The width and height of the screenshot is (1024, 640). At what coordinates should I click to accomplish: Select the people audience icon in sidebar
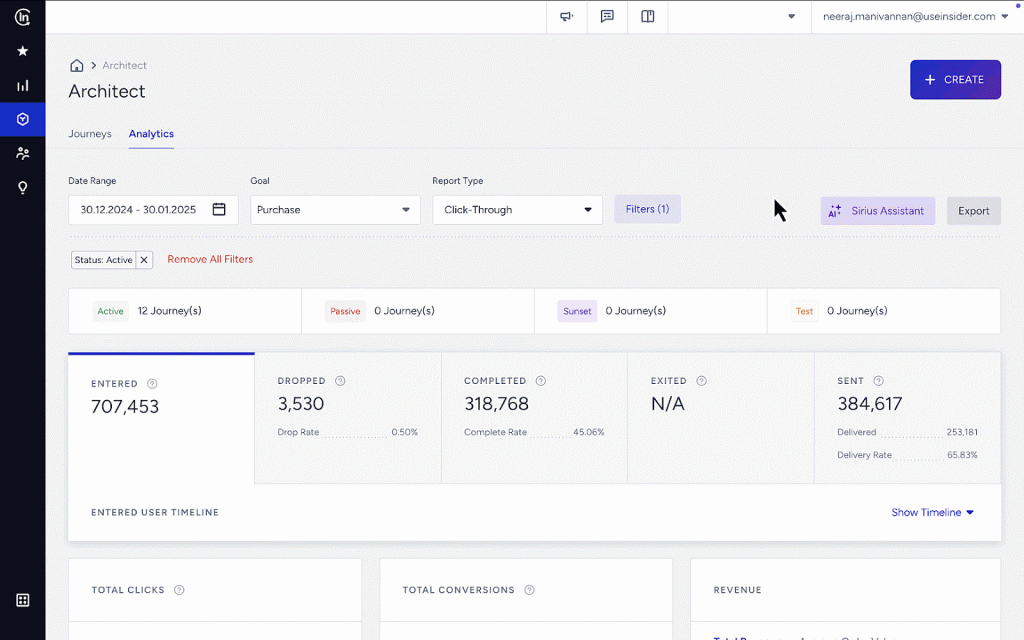click(x=22, y=154)
